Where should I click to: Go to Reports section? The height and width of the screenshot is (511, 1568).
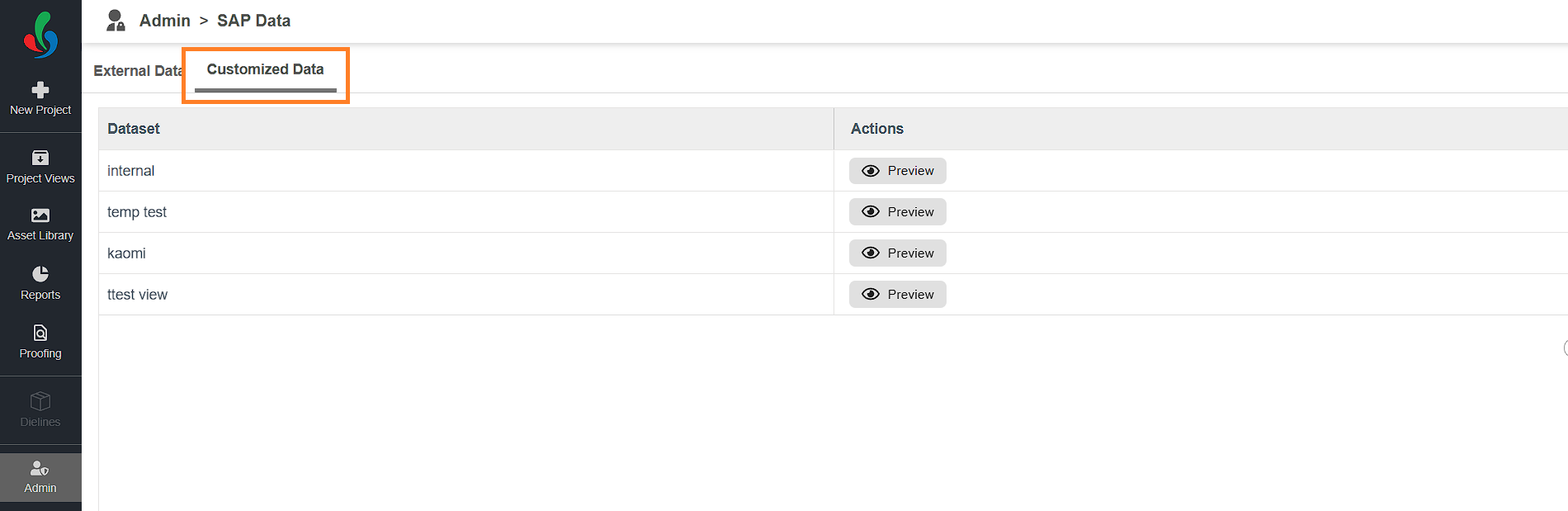40,283
